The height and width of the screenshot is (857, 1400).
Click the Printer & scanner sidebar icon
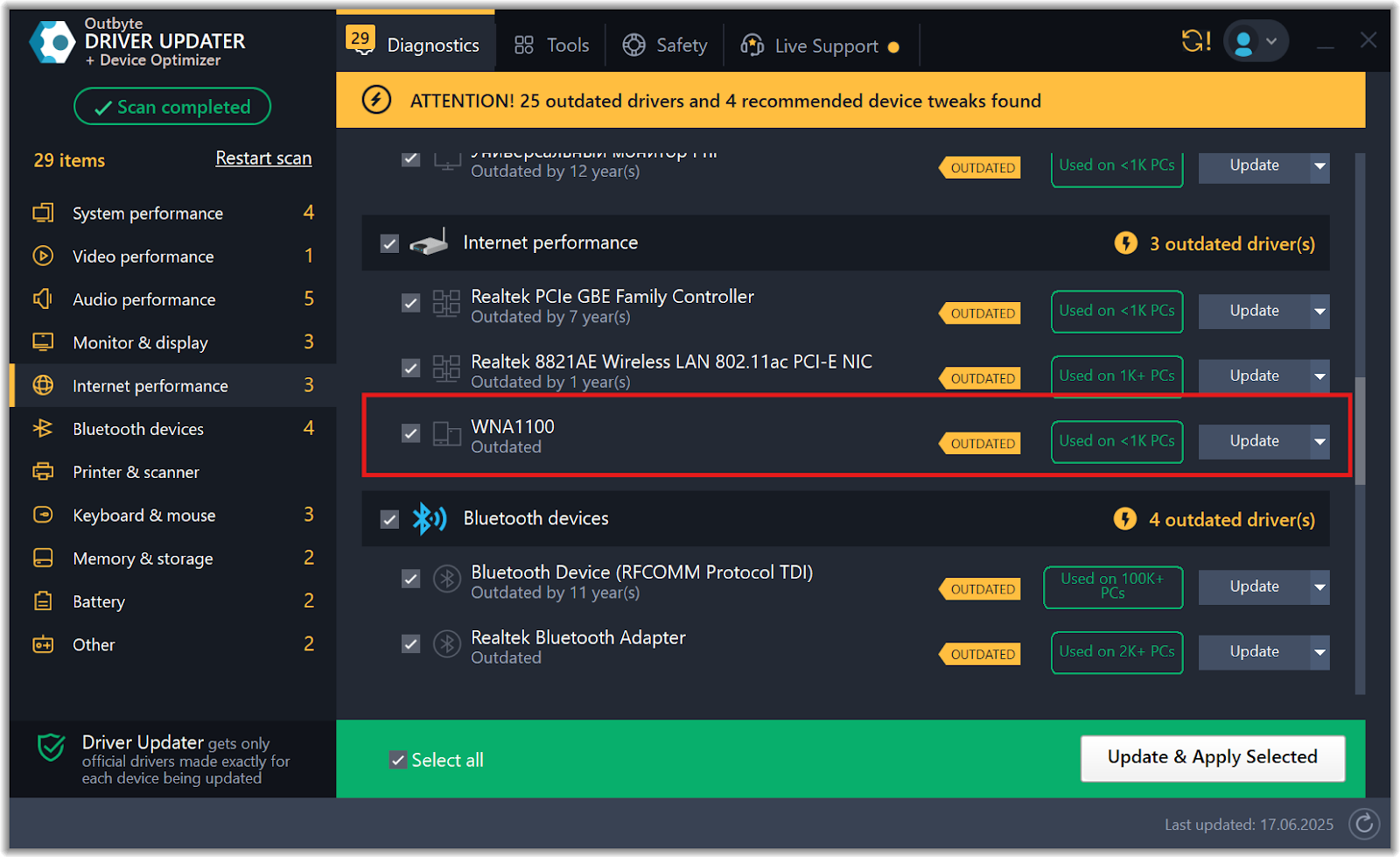pyautogui.click(x=43, y=471)
